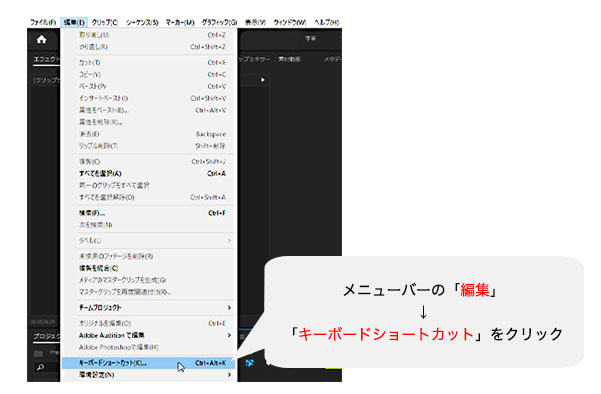Viewport: 601px width, 394px height.
Task: Choose マスタークリップを再度関連付け(R) entry
Action: 149,292
